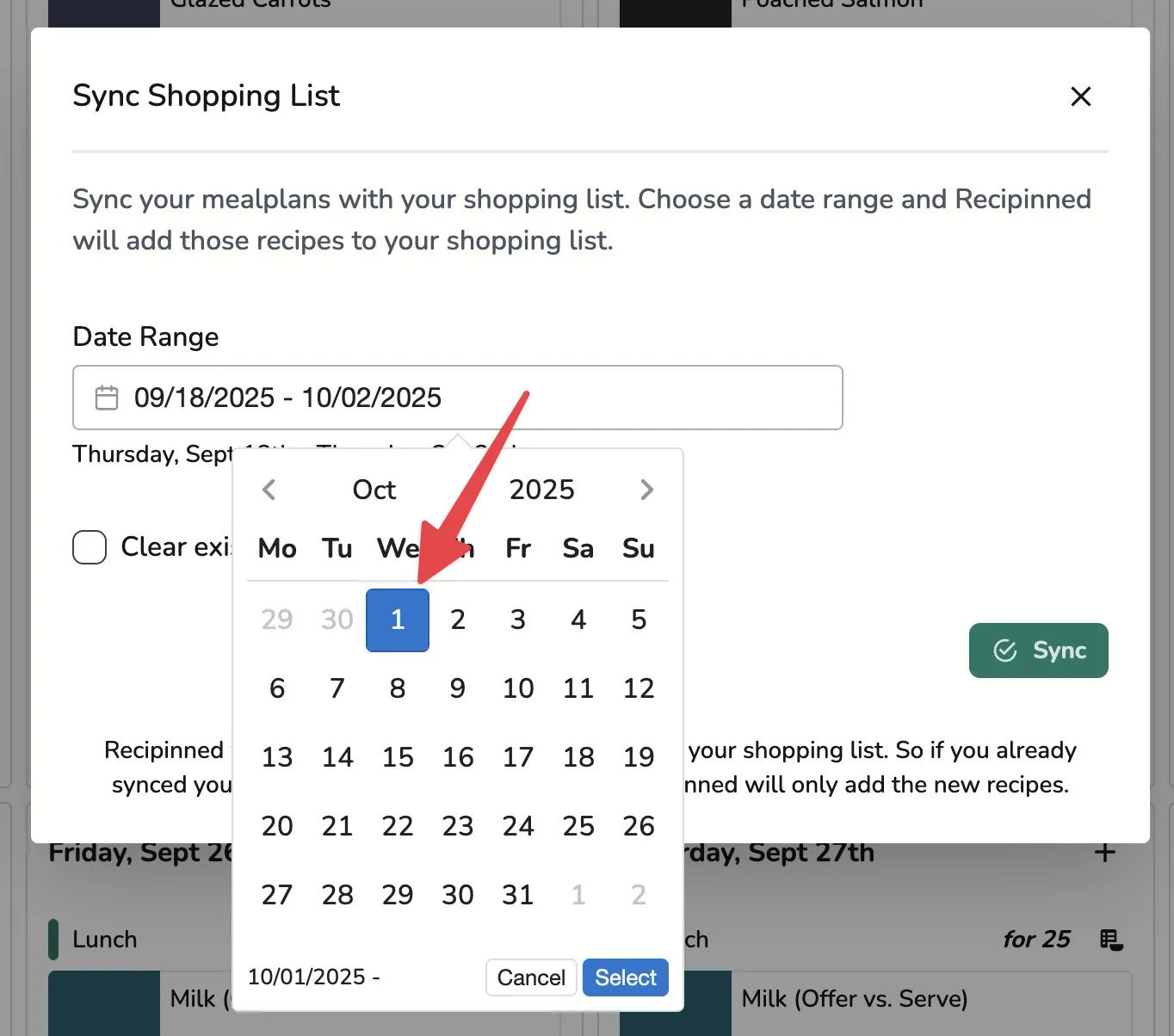Image resolution: width=1174 pixels, height=1036 pixels.
Task: Pick October 15 in the calendar
Action: 398,757
